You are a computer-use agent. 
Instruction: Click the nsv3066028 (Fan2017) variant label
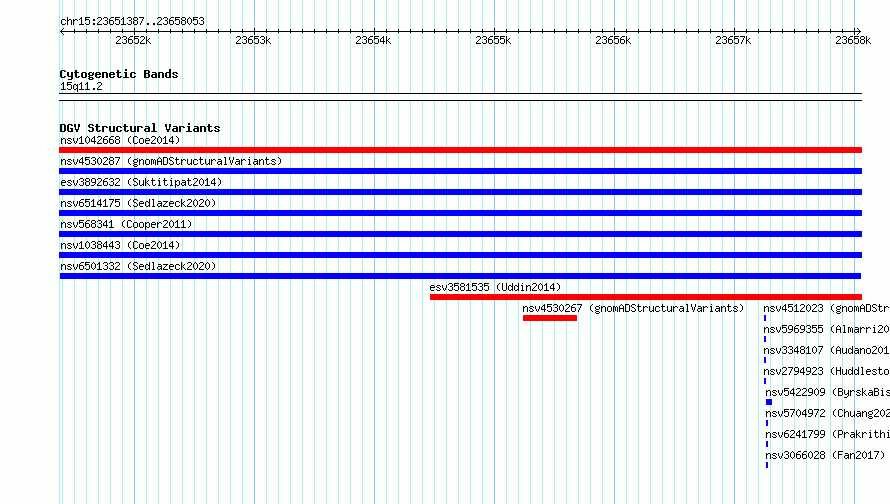click(x=825, y=455)
